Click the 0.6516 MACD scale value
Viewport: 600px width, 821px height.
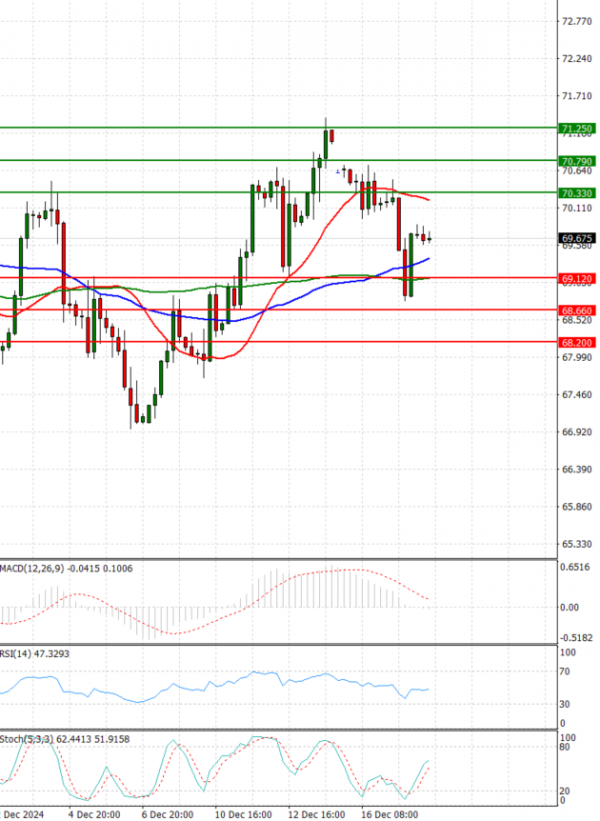pyautogui.click(x=577, y=566)
